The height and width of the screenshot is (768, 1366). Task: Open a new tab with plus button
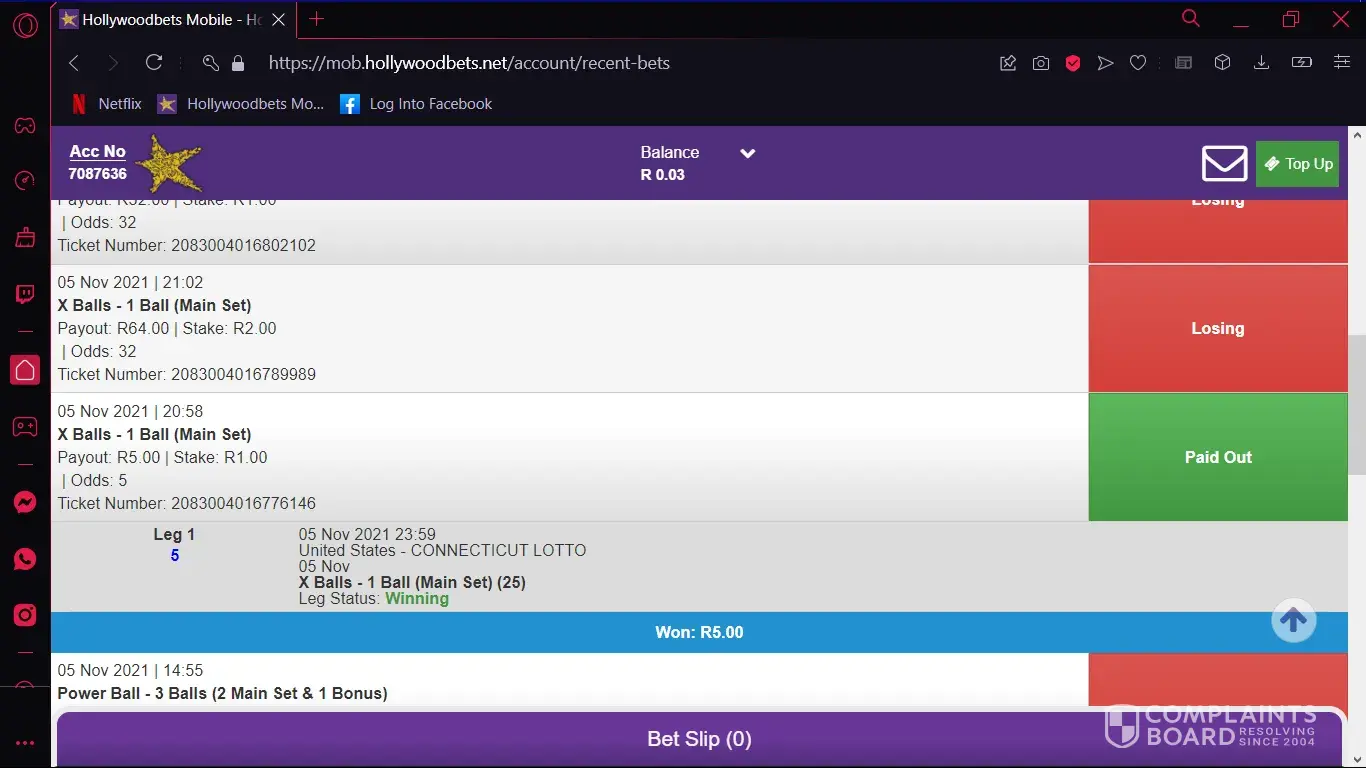[x=316, y=19]
